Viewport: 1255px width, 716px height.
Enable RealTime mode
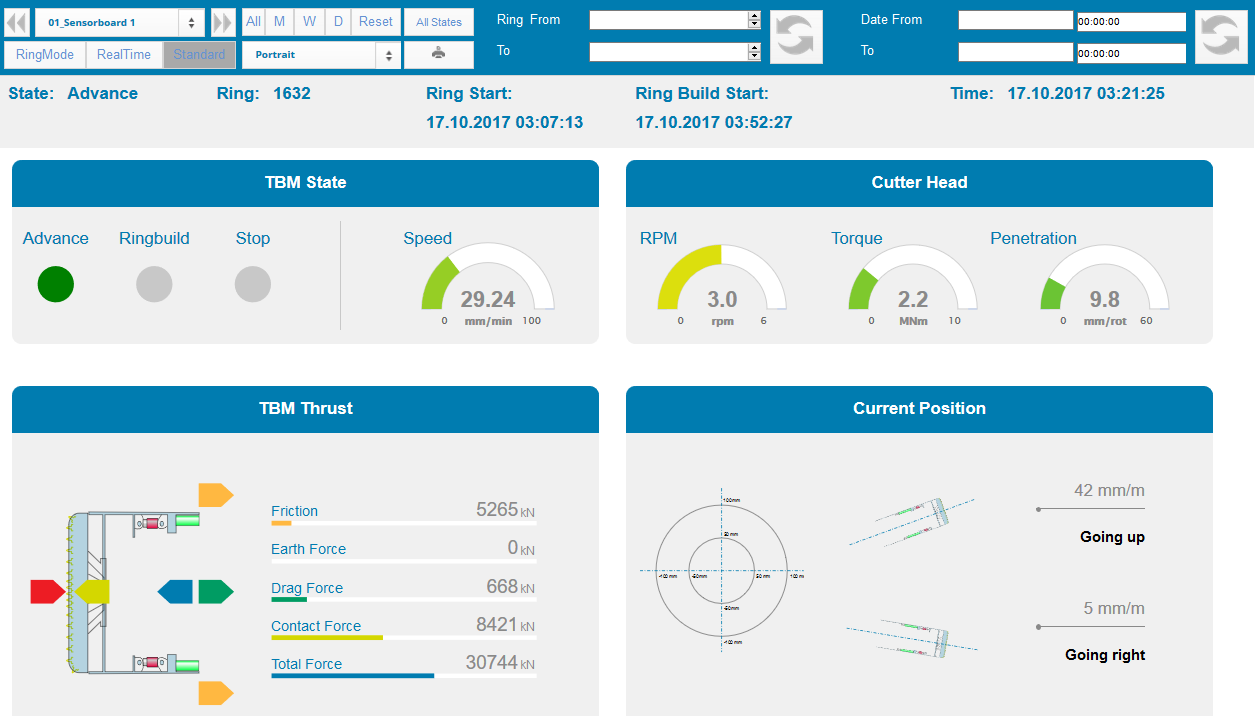124,55
